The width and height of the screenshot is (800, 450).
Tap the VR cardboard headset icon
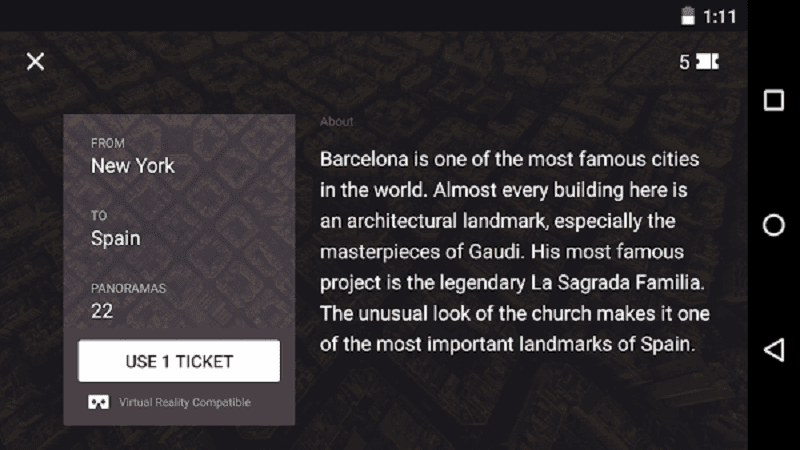click(99, 402)
